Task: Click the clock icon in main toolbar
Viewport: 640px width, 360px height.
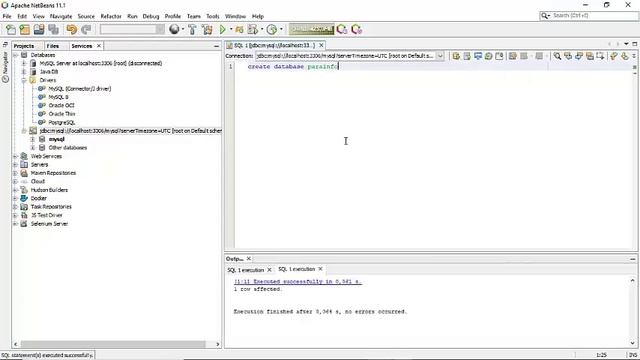Action: pyautogui.click(x=272, y=29)
